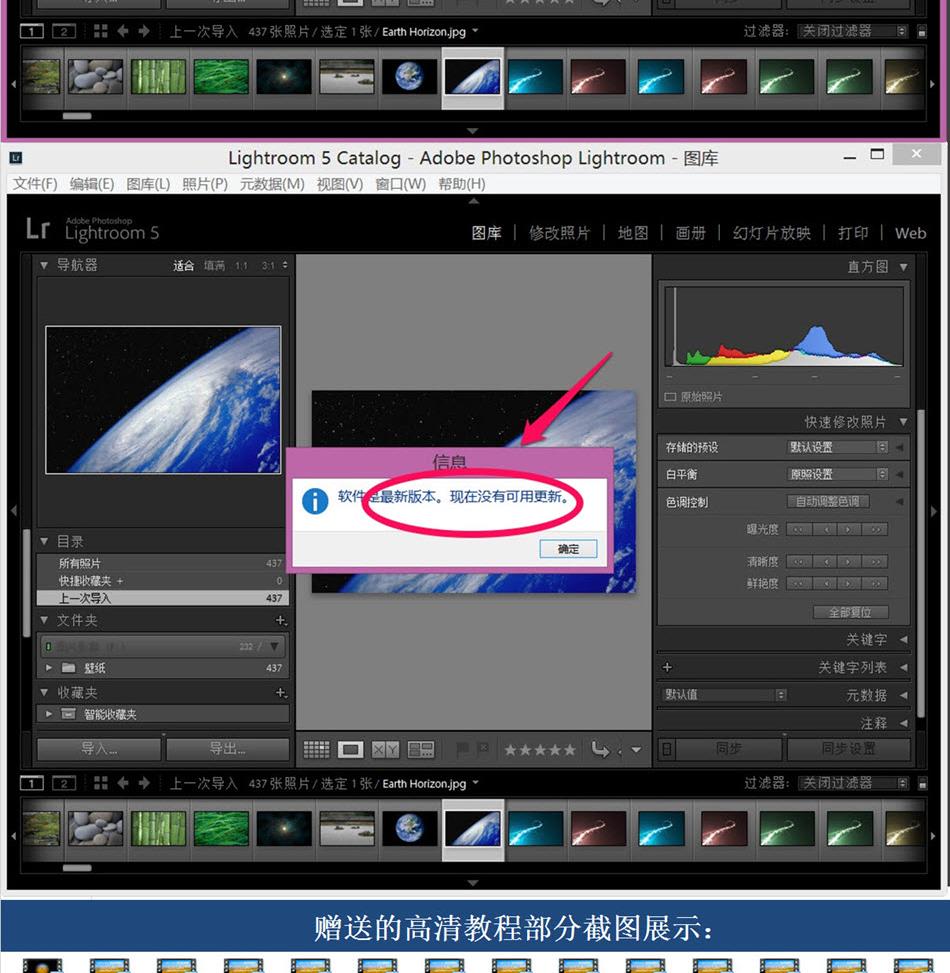
Task: Click 确定 in the 信息 dialog
Action: 568,549
